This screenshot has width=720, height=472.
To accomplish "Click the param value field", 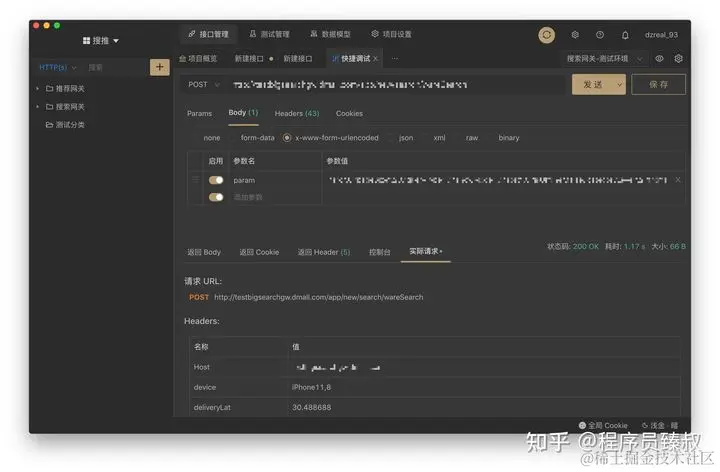I will tap(498, 180).
